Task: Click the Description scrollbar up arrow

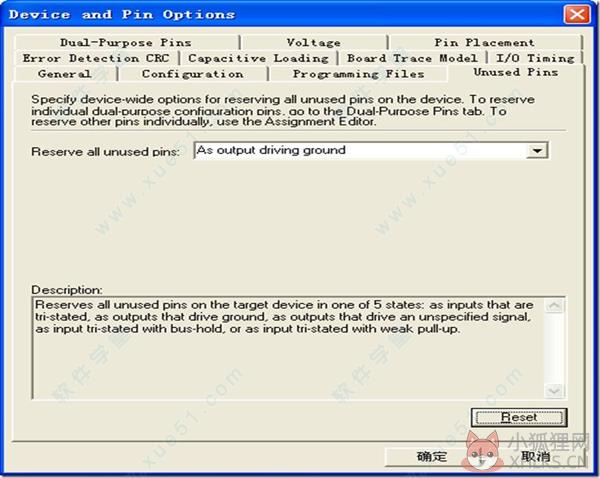Action: pos(554,306)
